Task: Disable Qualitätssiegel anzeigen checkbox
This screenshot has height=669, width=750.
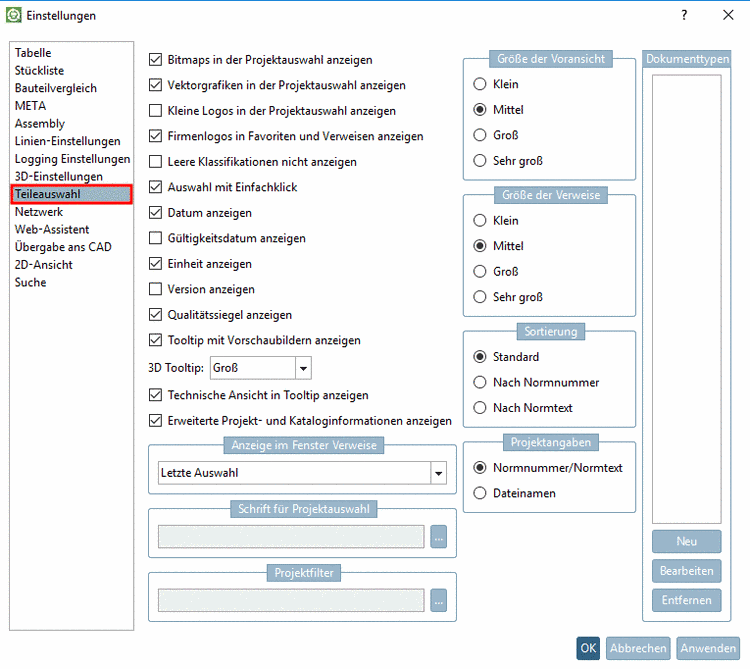Action: pyautogui.click(x=155, y=315)
